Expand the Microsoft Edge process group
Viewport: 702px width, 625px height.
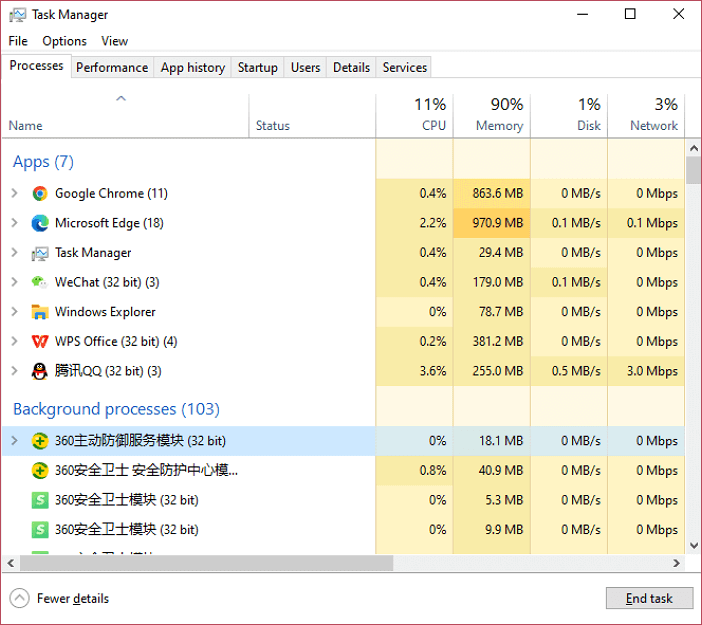coord(14,223)
